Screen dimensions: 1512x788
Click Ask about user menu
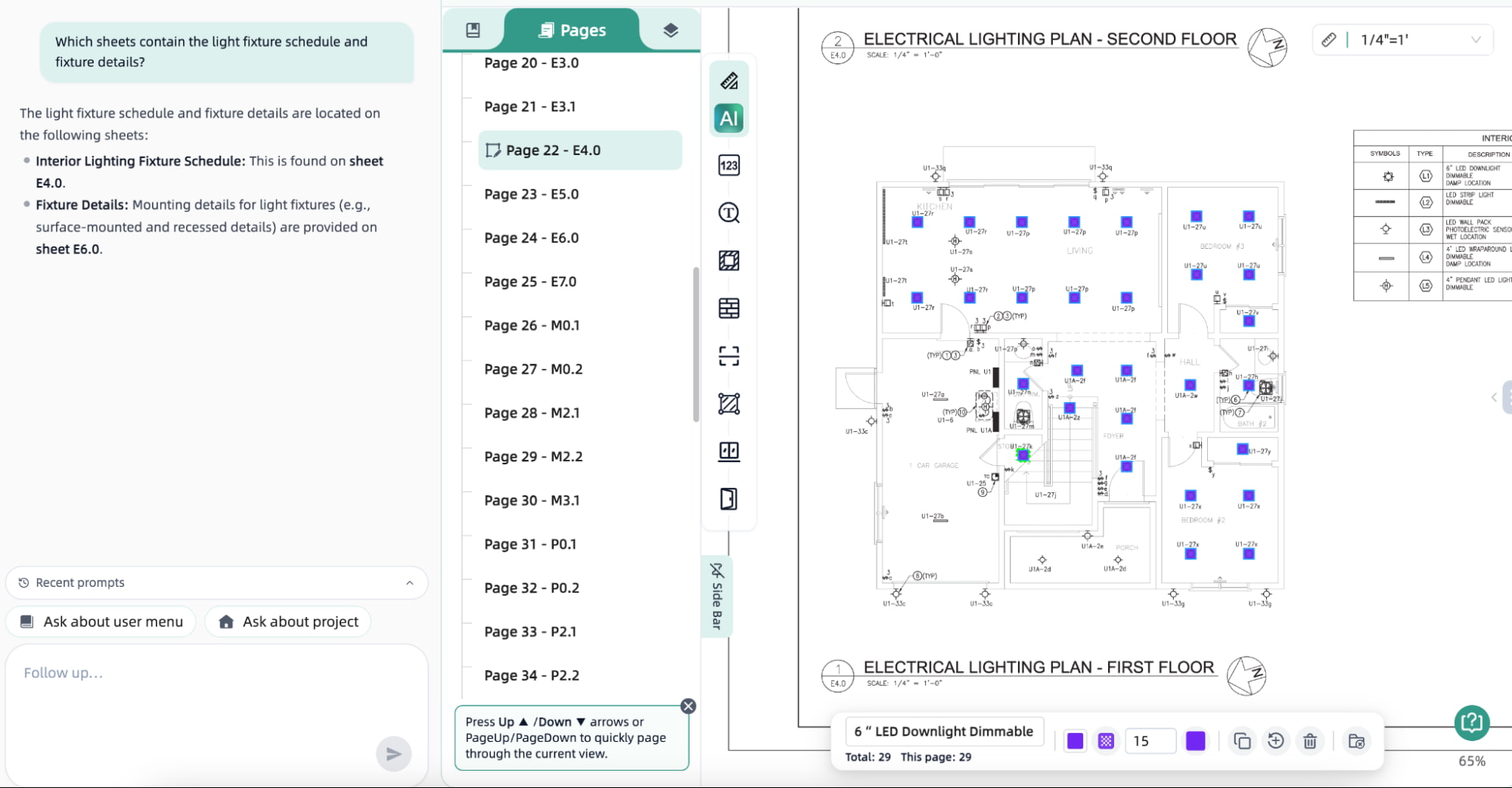point(101,622)
